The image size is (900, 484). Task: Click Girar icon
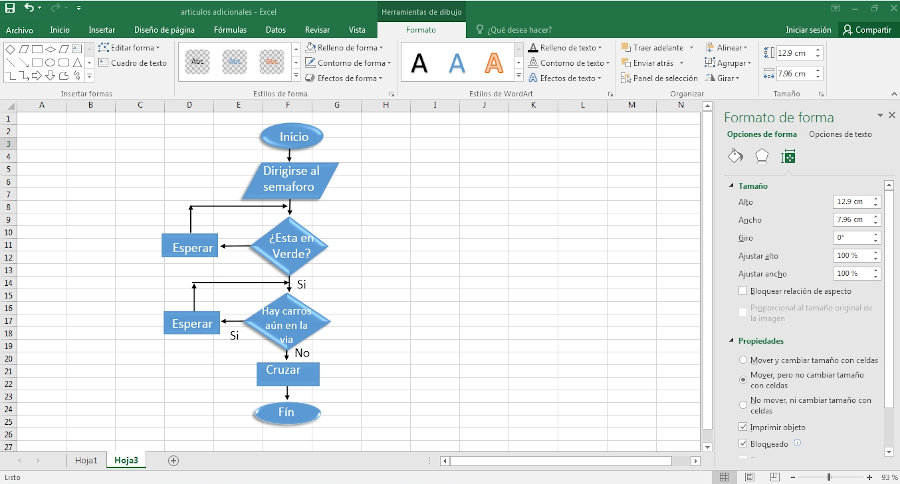point(710,78)
